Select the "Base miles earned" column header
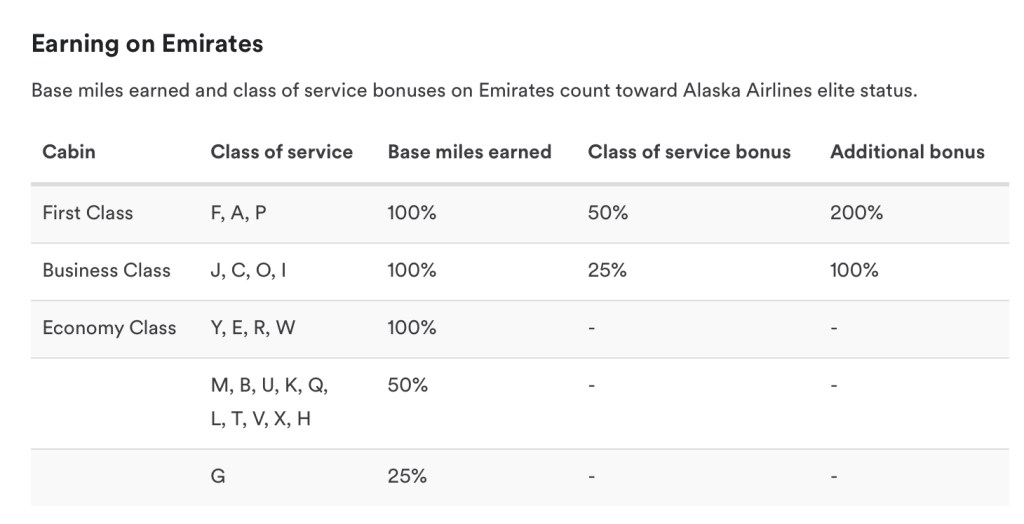Screen dimensions: 1024x524 [469, 152]
